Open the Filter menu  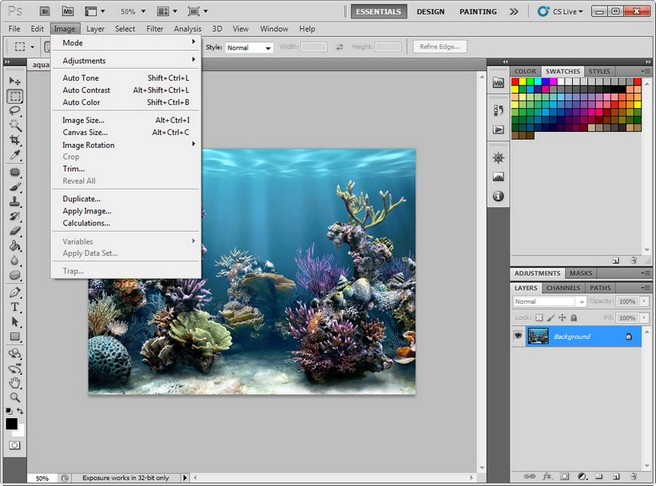point(154,29)
